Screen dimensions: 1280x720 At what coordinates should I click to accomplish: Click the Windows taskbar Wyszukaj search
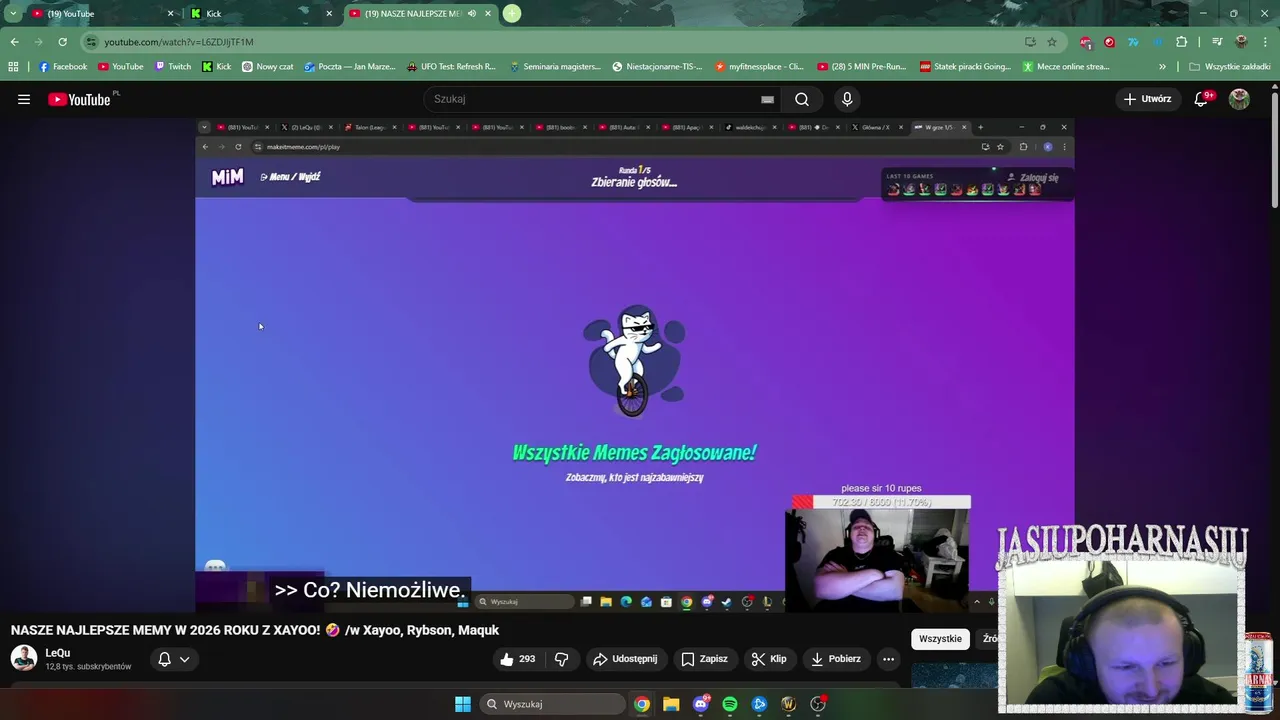552,704
